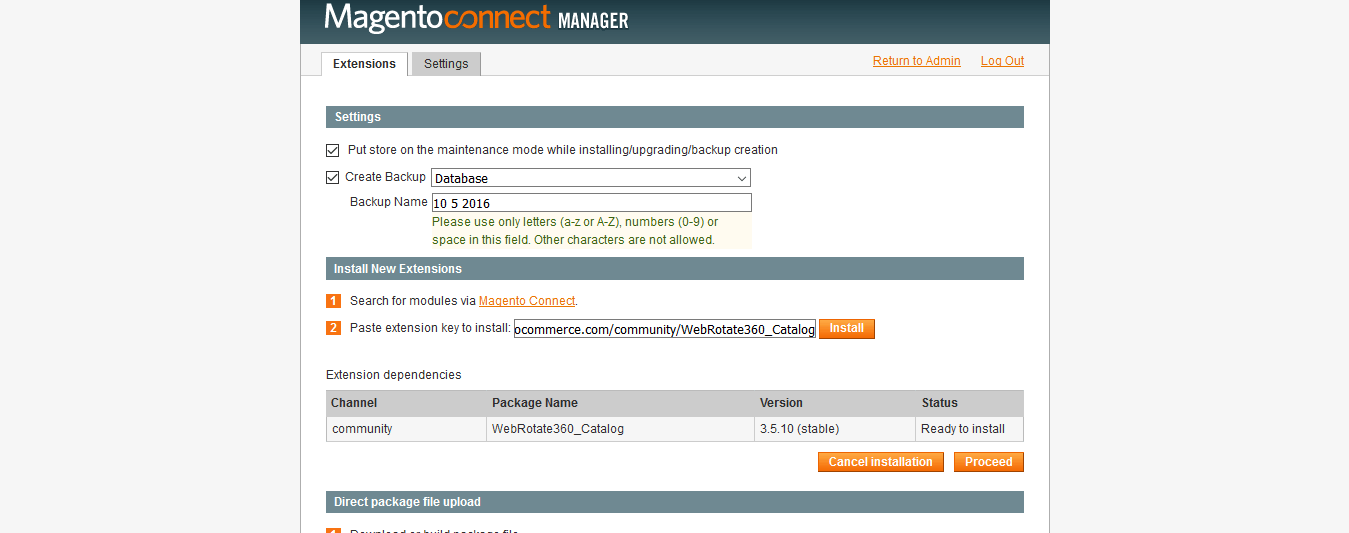Click the Install button
Screen dimensions: 1349x533
coord(847,329)
